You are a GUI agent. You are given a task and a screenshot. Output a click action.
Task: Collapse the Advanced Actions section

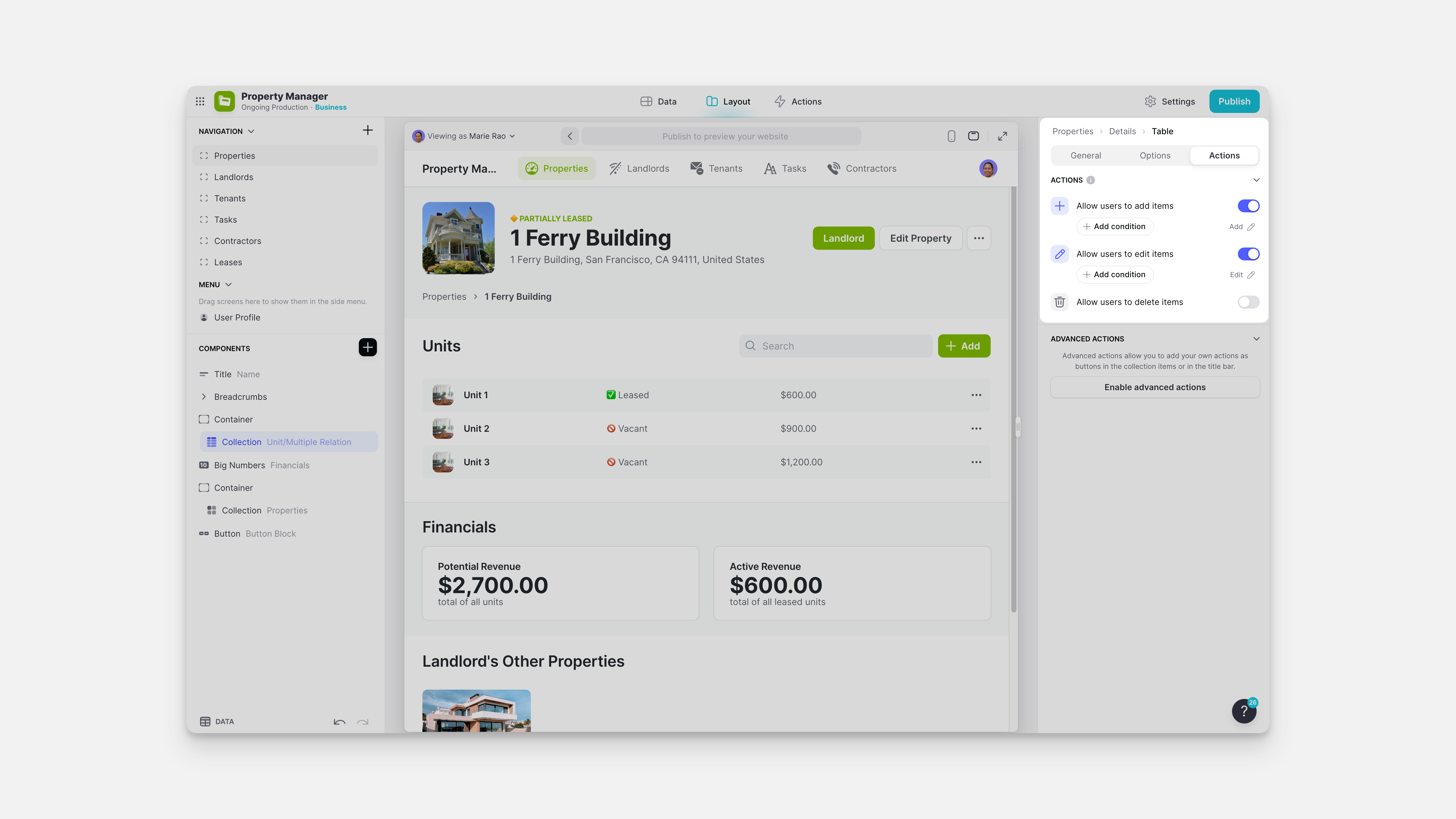point(1256,339)
